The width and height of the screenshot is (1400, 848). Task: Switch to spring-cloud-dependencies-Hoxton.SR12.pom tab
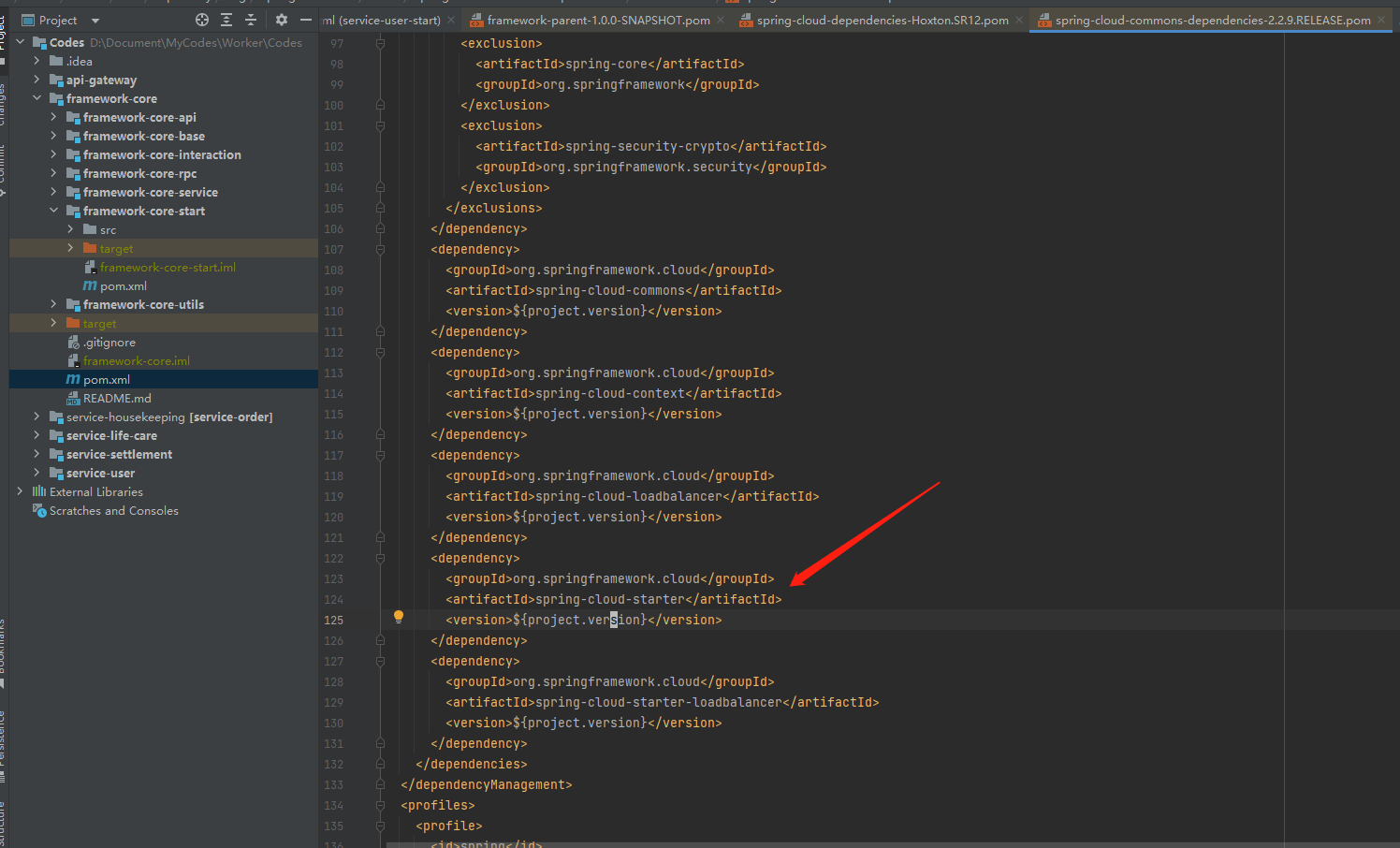882,20
